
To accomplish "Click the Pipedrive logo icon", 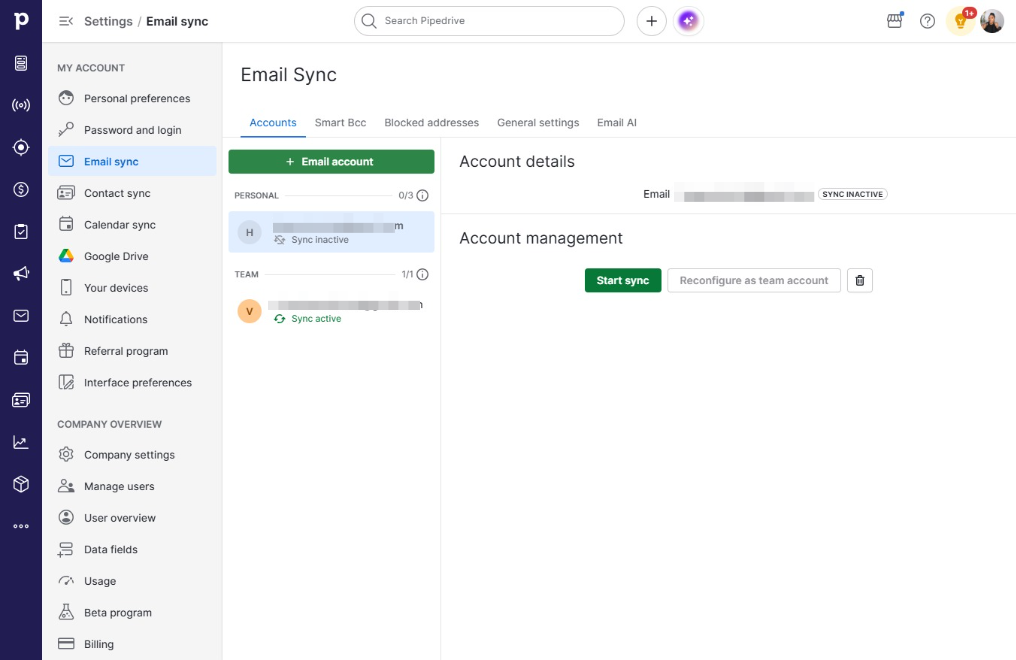I will (21, 21).
